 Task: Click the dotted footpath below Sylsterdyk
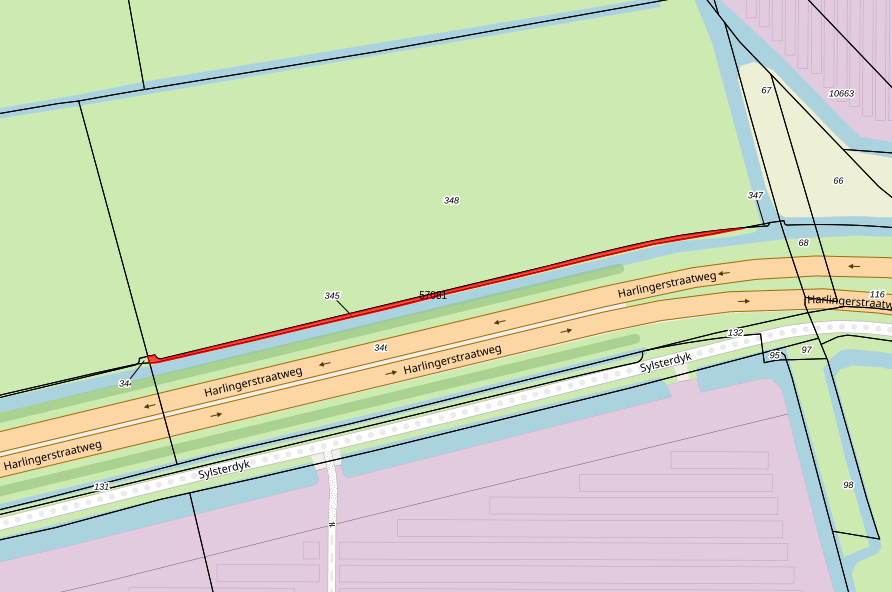tap(331, 510)
